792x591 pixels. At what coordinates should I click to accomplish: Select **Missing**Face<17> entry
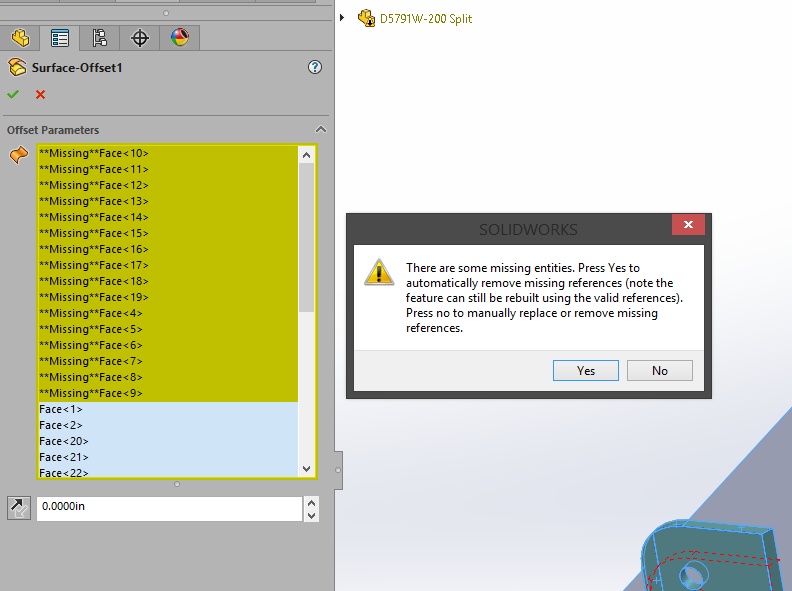coord(168,265)
